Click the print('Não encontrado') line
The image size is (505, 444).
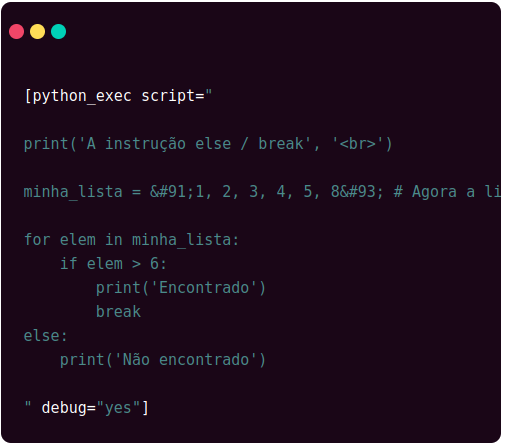163,360
